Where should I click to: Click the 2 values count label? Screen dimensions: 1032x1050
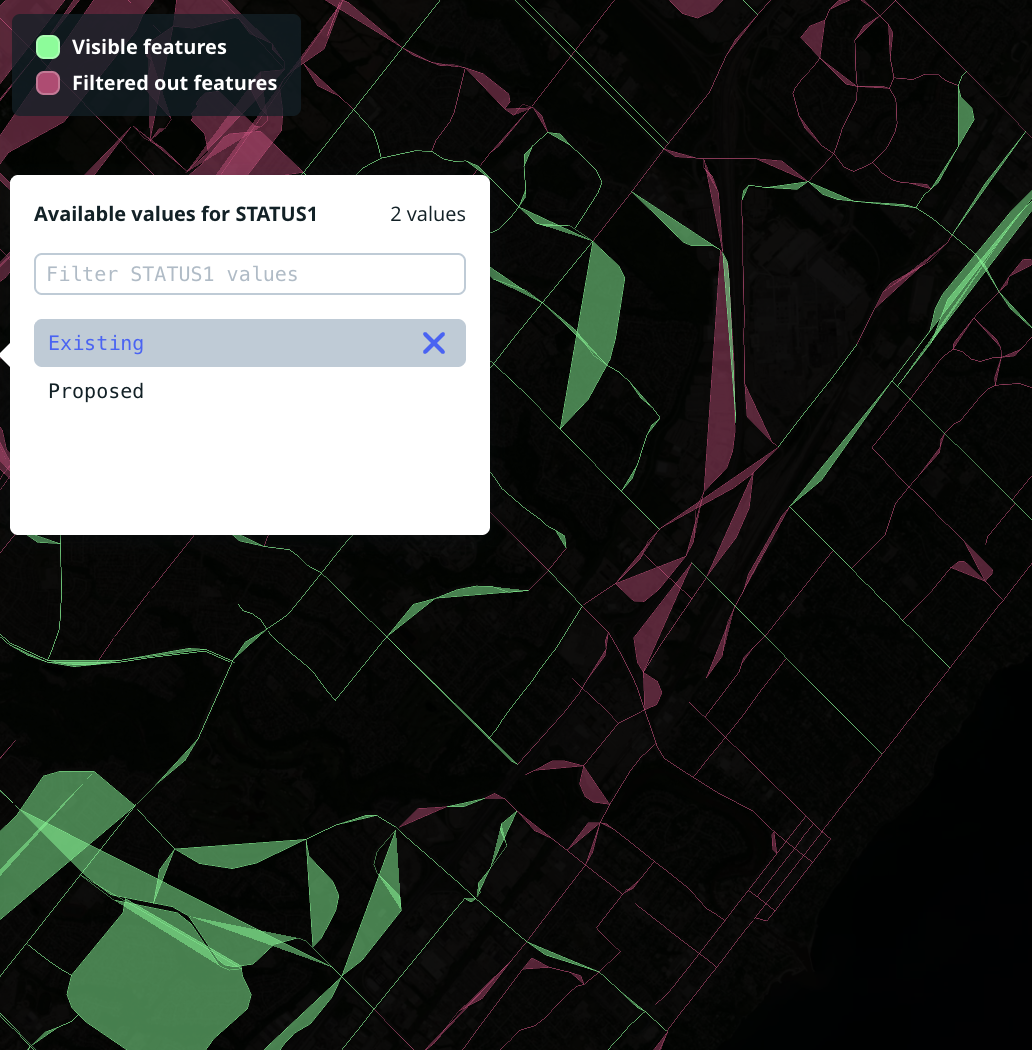point(427,214)
